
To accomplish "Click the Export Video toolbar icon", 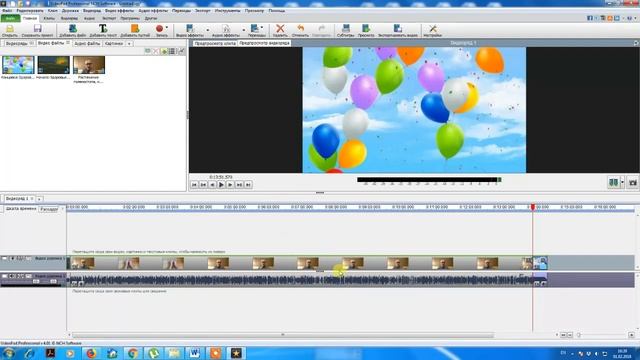I will [398, 28].
